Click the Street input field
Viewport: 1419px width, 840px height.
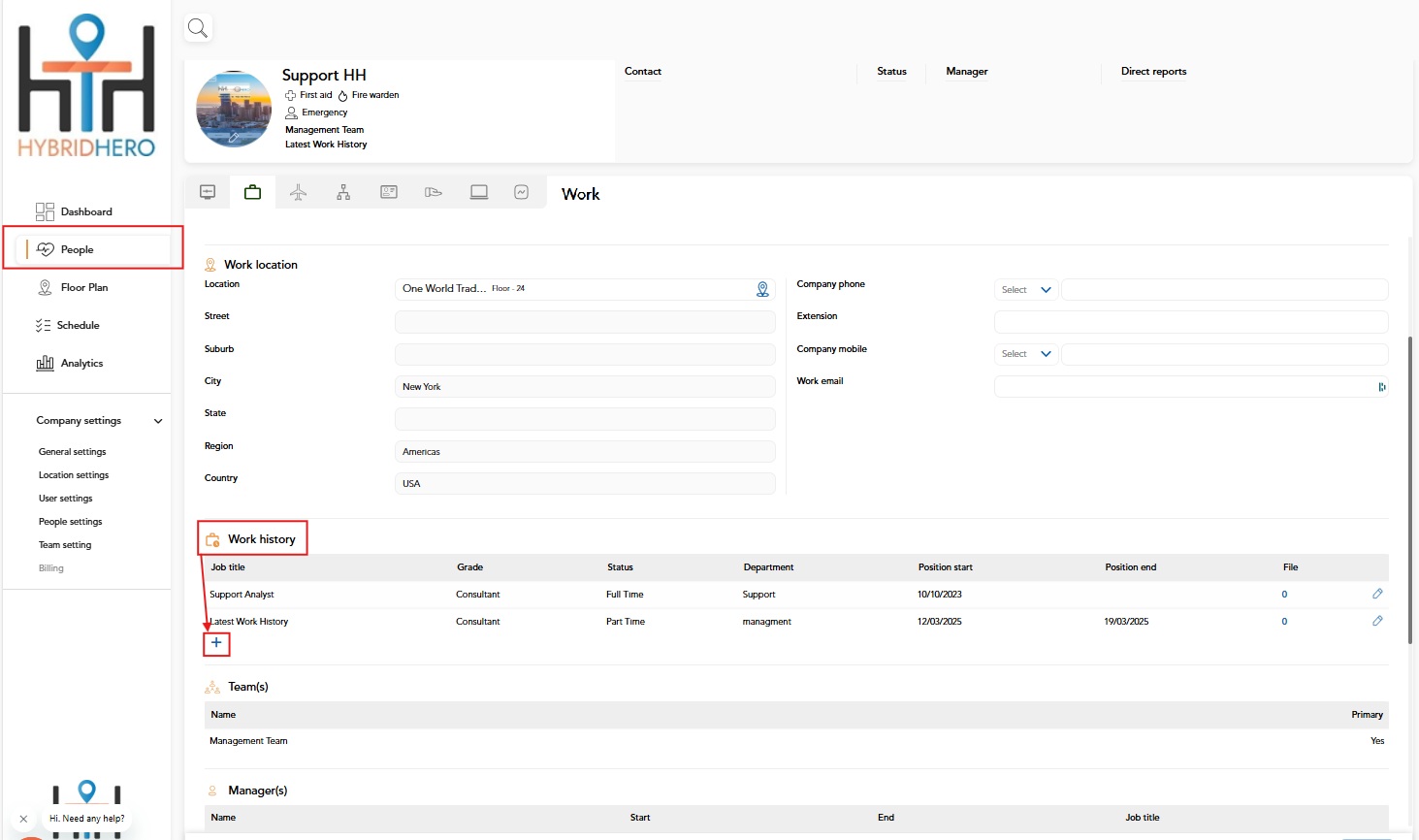tap(585, 322)
